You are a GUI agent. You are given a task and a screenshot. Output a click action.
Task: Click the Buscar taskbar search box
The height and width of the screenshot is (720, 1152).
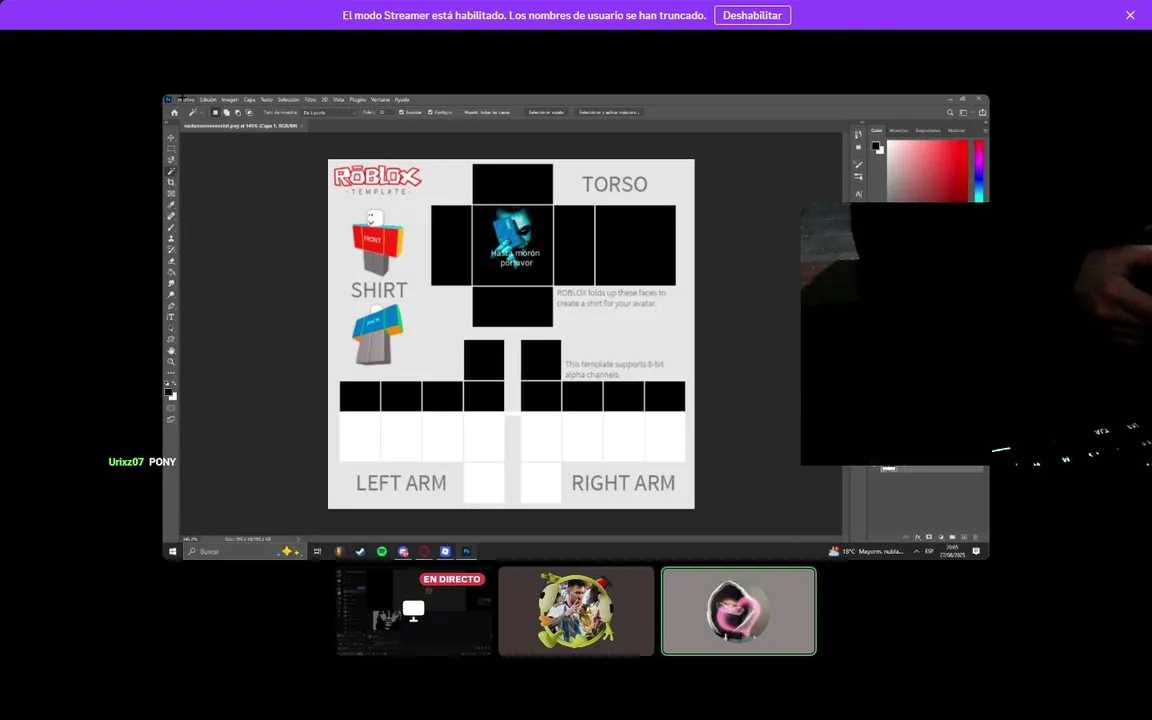tap(245, 551)
